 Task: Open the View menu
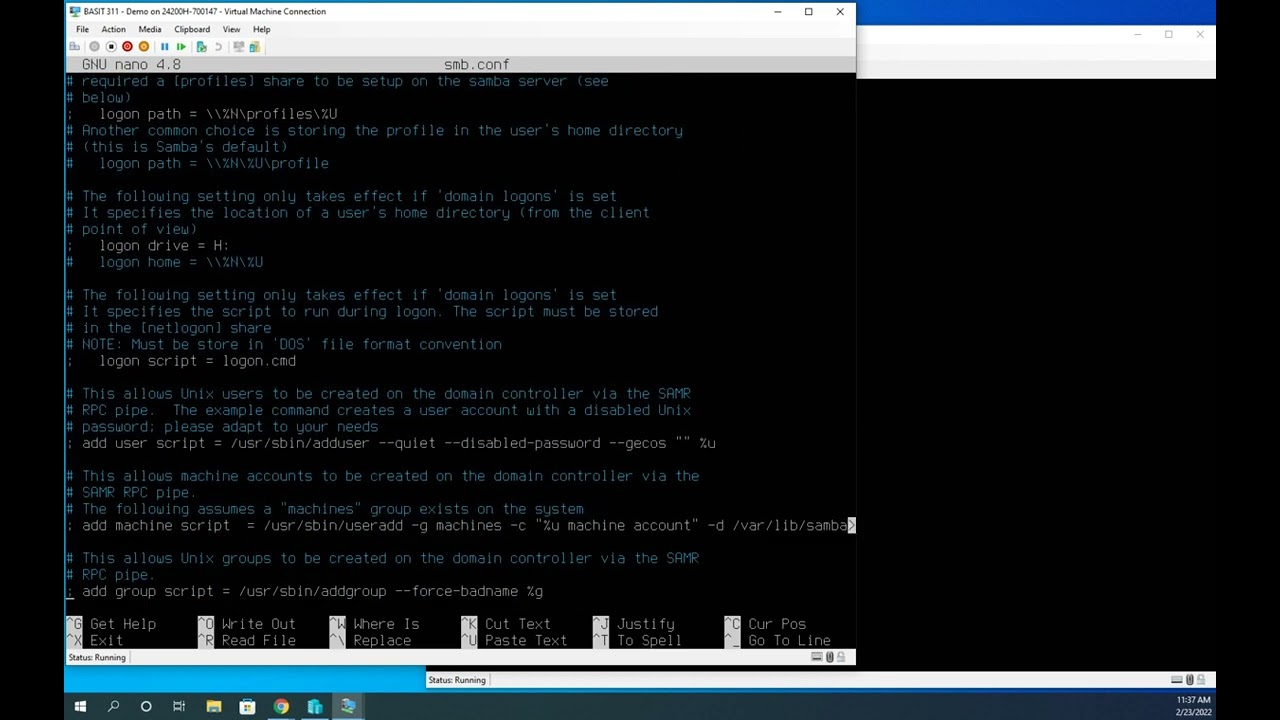pyautogui.click(x=231, y=29)
